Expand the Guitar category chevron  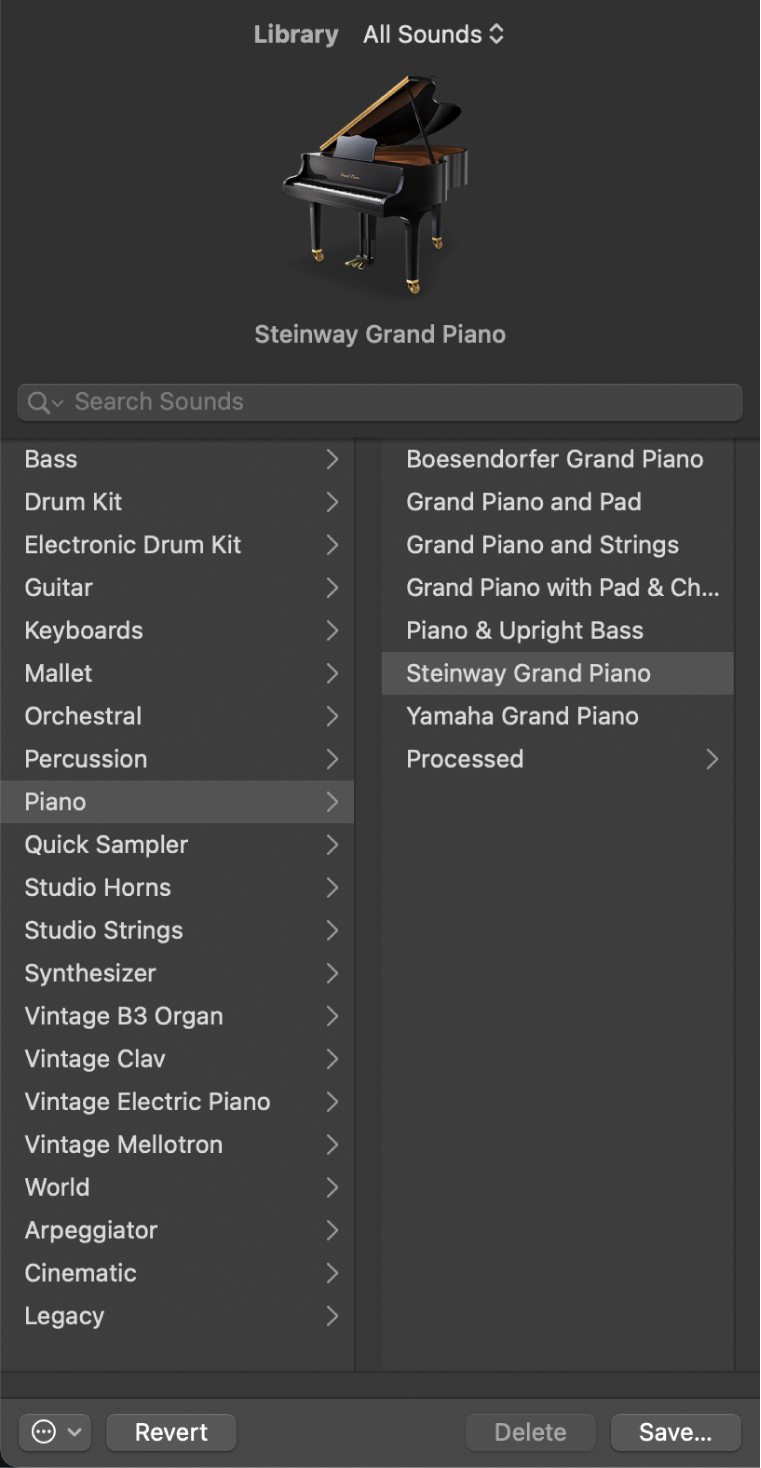tap(332, 588)
